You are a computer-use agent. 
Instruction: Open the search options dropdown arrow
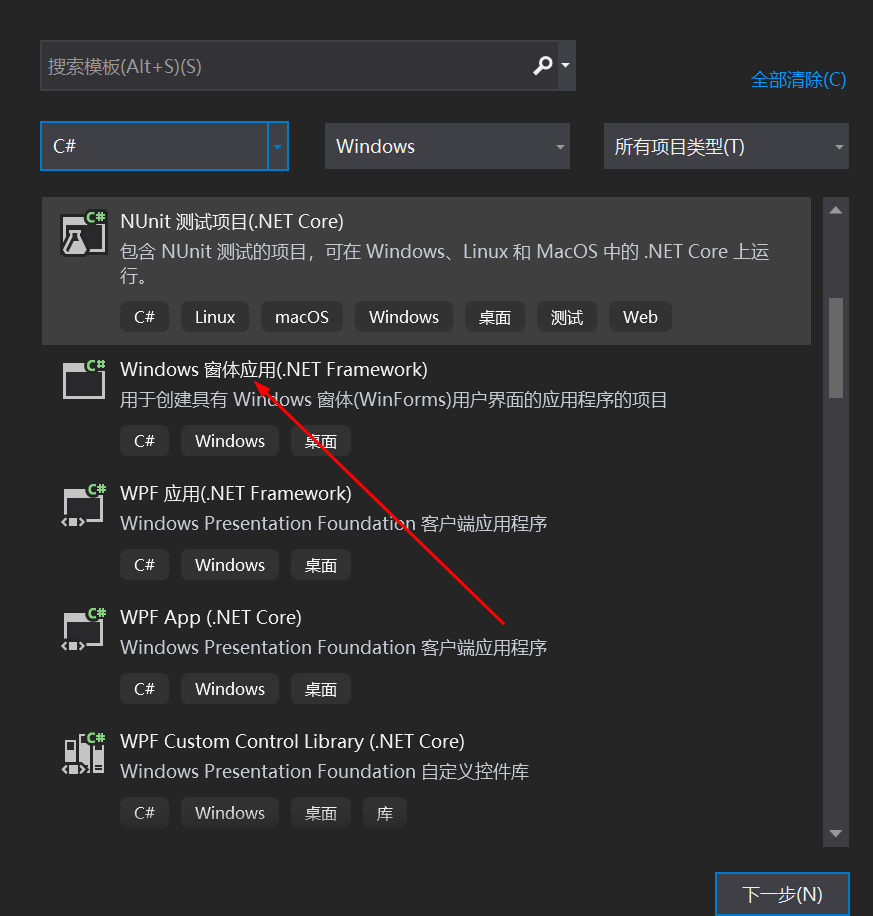tap(566, 65)
